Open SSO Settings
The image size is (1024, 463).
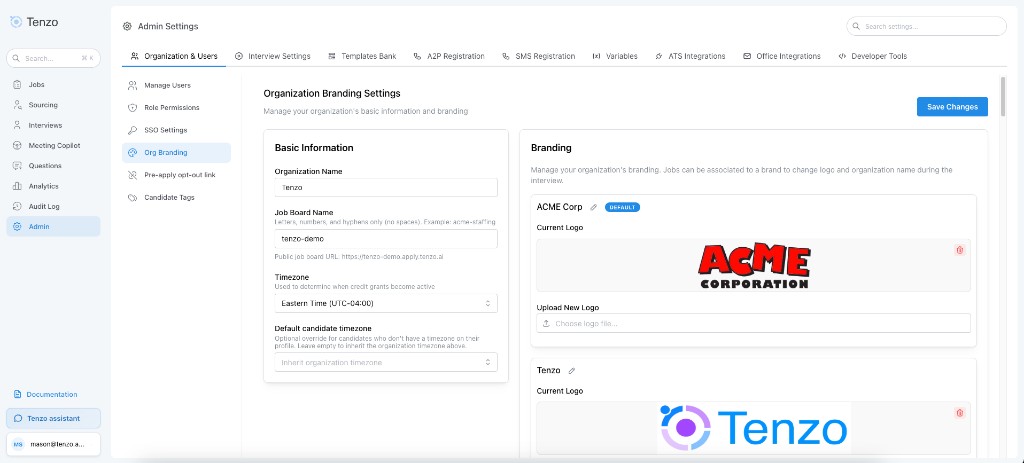[176, 130]
